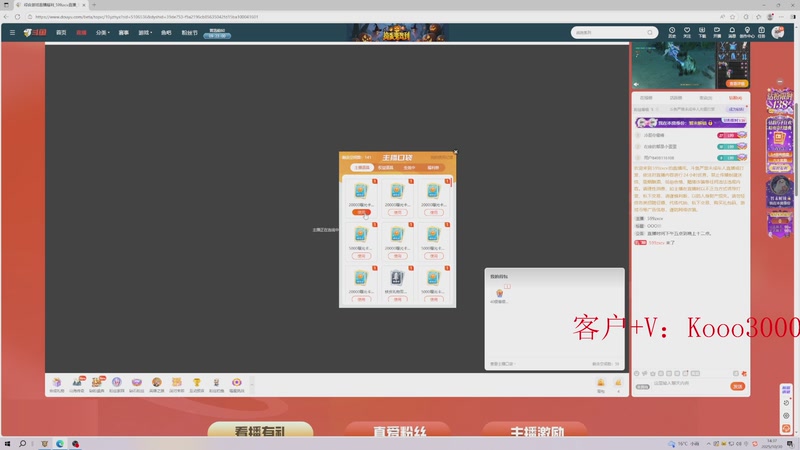
Task: Open the 赛事 nav item
Action: tap(123, 32)
